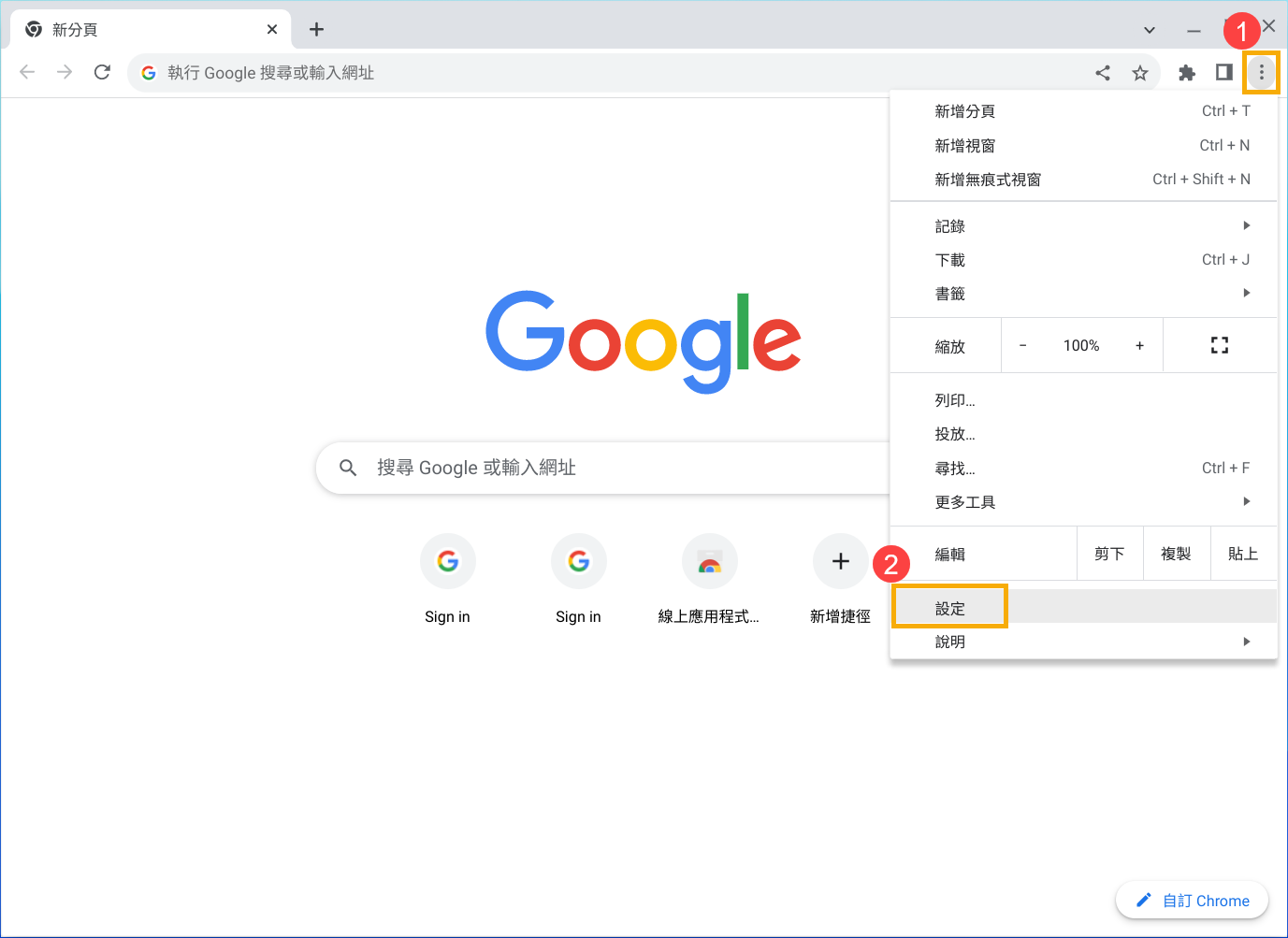The width and height of the screenshot is (1288, 938).
Task: Enter fullscreen mode via the icon
Action: [x=1220, y=345]
